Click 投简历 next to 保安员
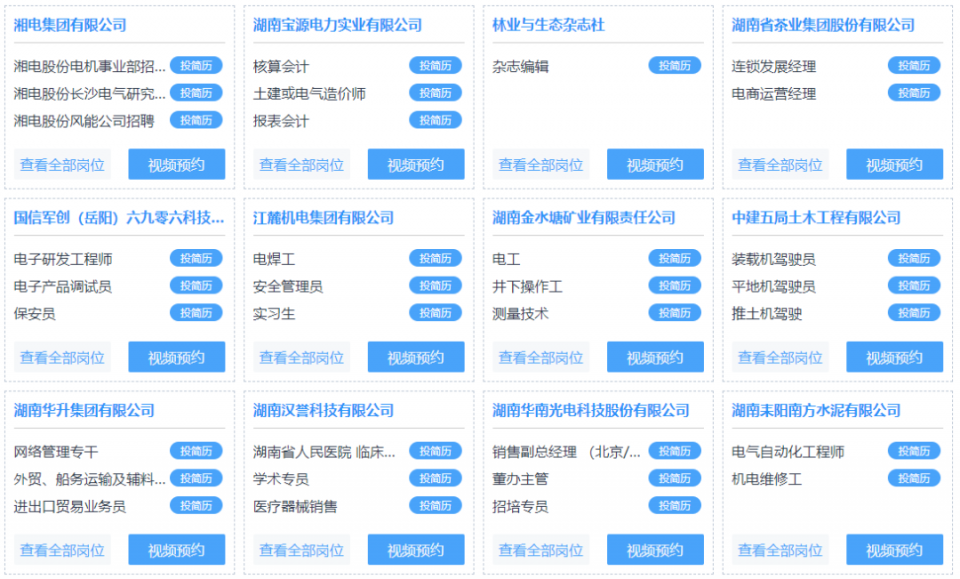 (x=196, y=313)
